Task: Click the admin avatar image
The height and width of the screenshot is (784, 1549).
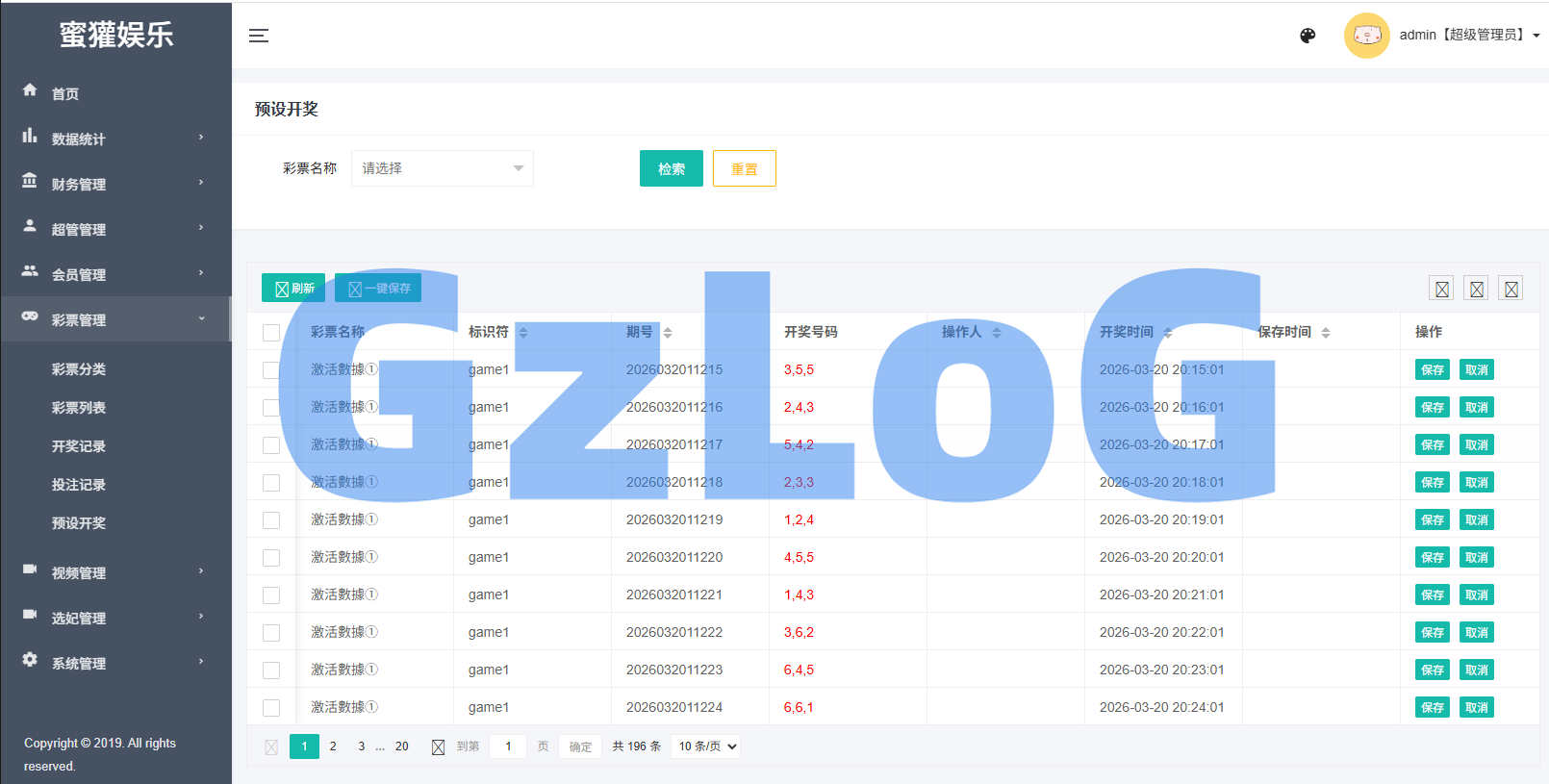Action: [1366, 36]
